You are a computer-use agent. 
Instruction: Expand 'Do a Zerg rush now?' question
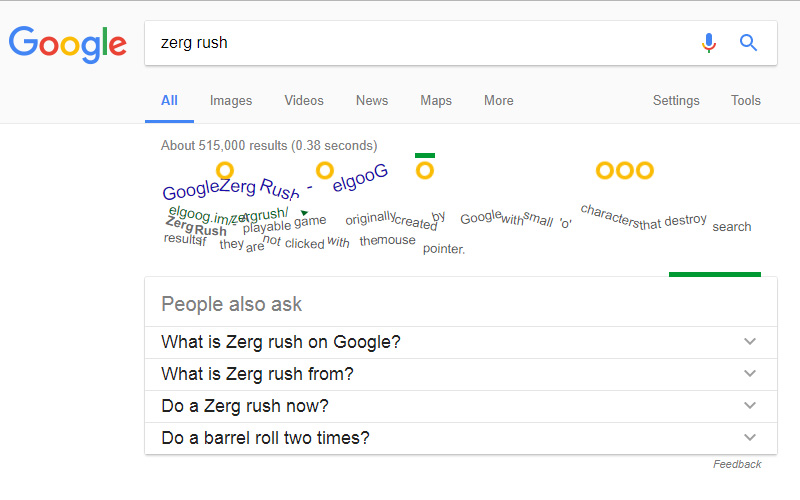[461, 406]
